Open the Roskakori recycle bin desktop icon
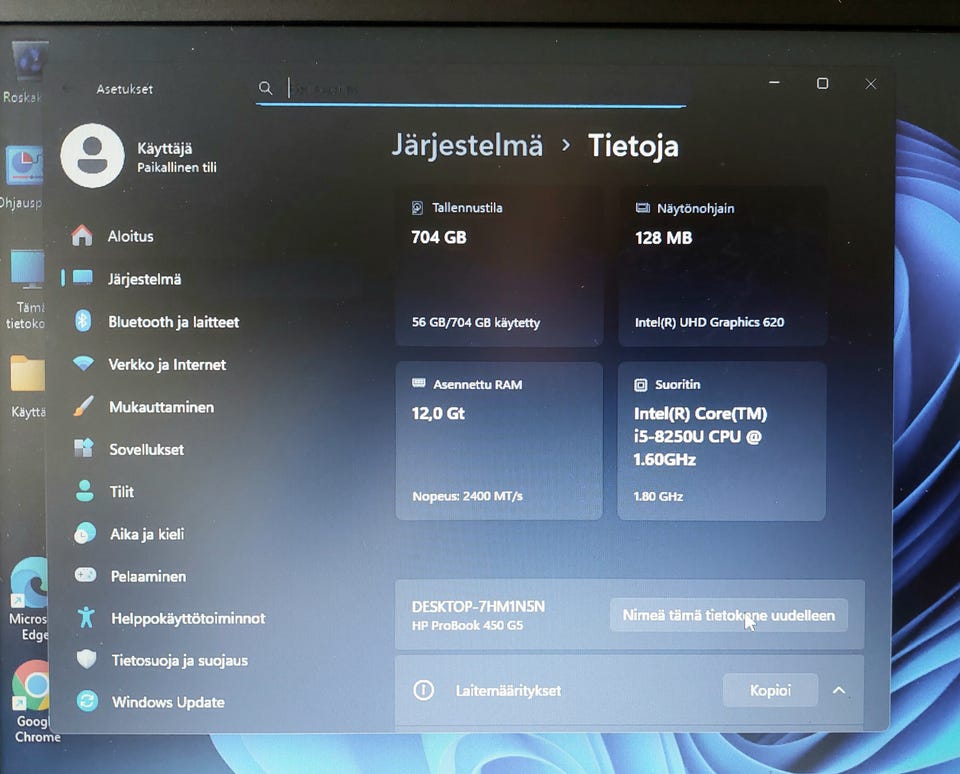The width and height of the screenshot is (960, 774). coord(24,72)
